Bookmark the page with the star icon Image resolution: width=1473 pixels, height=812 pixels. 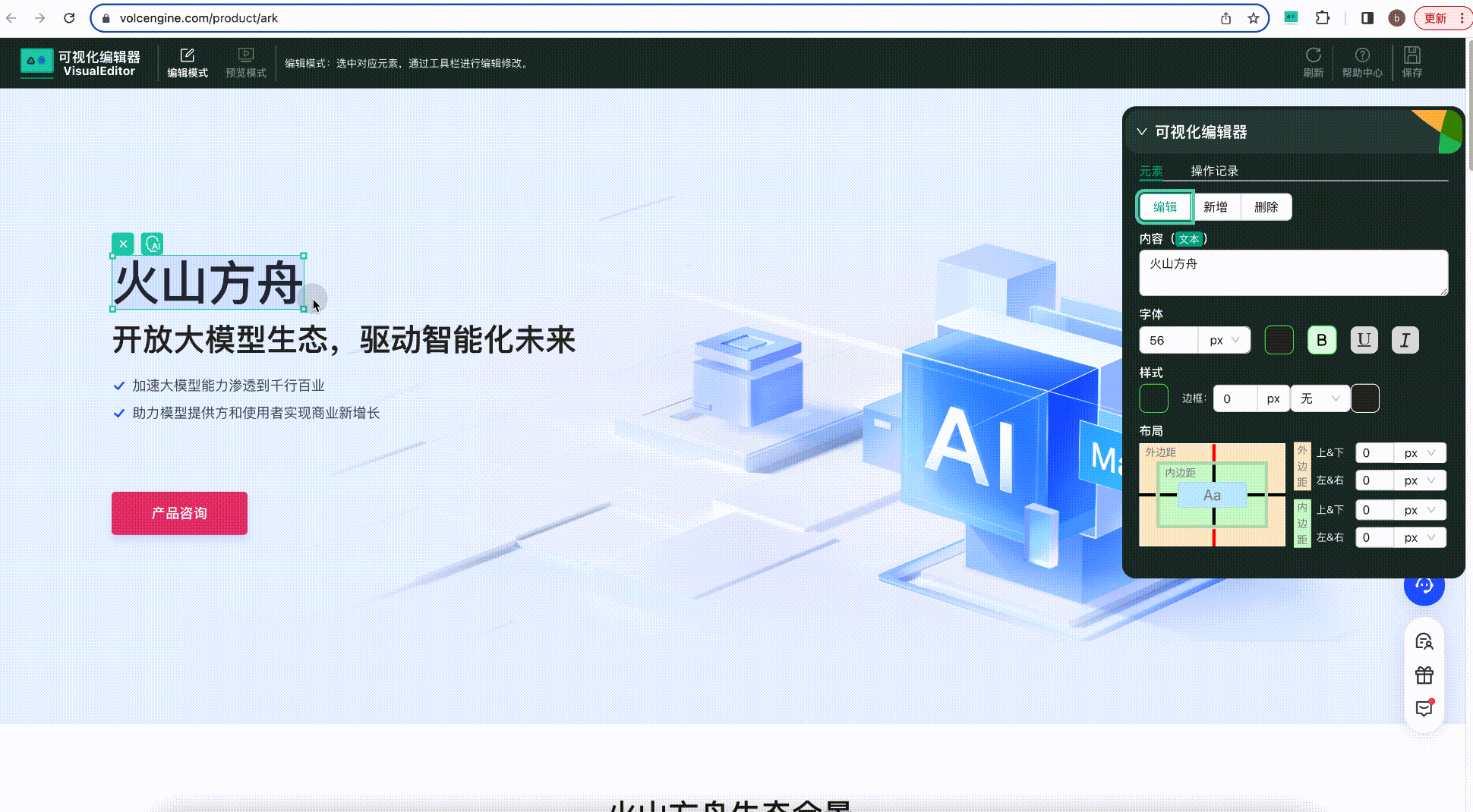tap(1254, 18)
